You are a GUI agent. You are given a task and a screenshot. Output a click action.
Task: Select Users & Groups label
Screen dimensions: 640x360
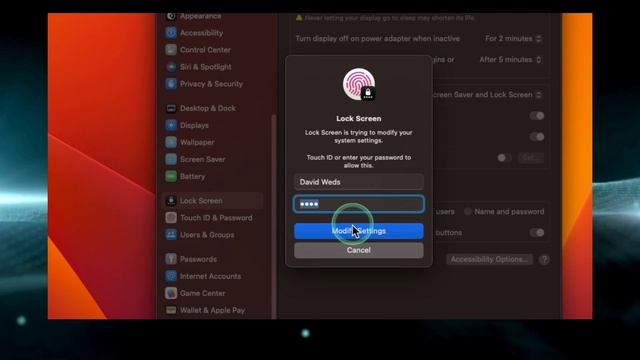click(x=207, y=235)
